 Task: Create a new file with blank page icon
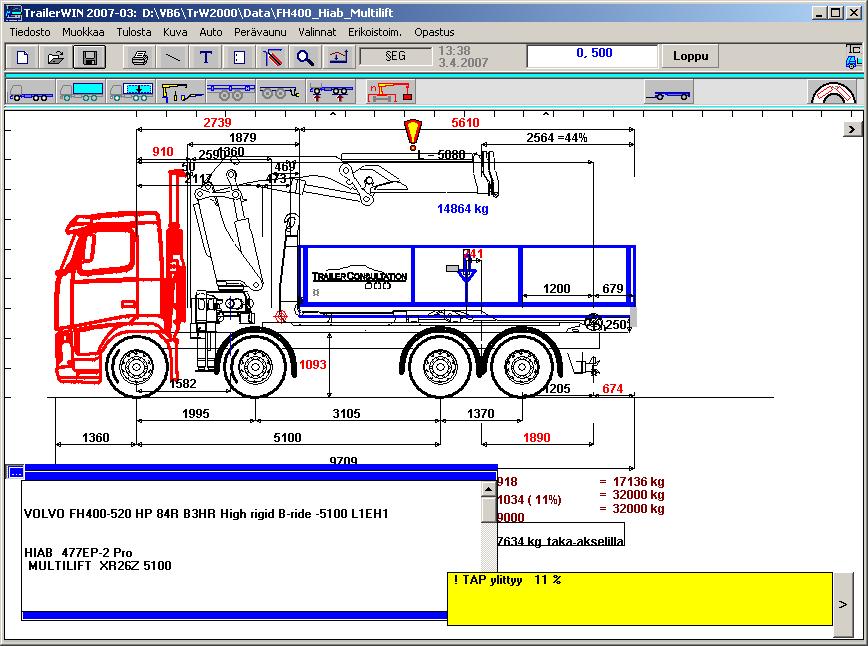click(23, 57)
